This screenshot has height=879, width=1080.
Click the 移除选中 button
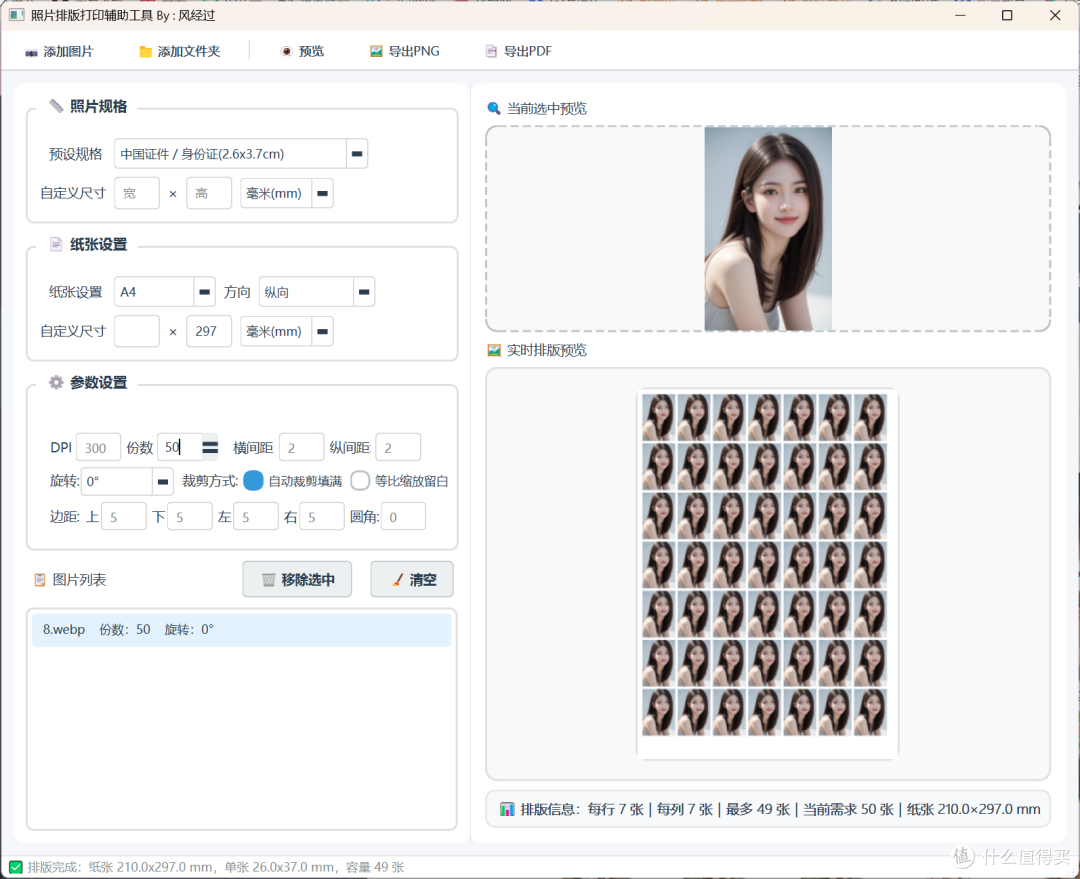click(297, 579)
